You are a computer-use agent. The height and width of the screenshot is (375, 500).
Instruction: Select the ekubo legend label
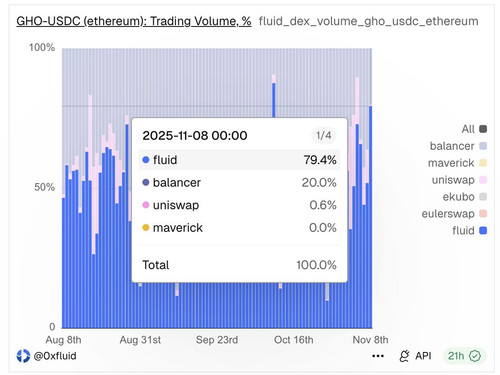pos(459,197)
